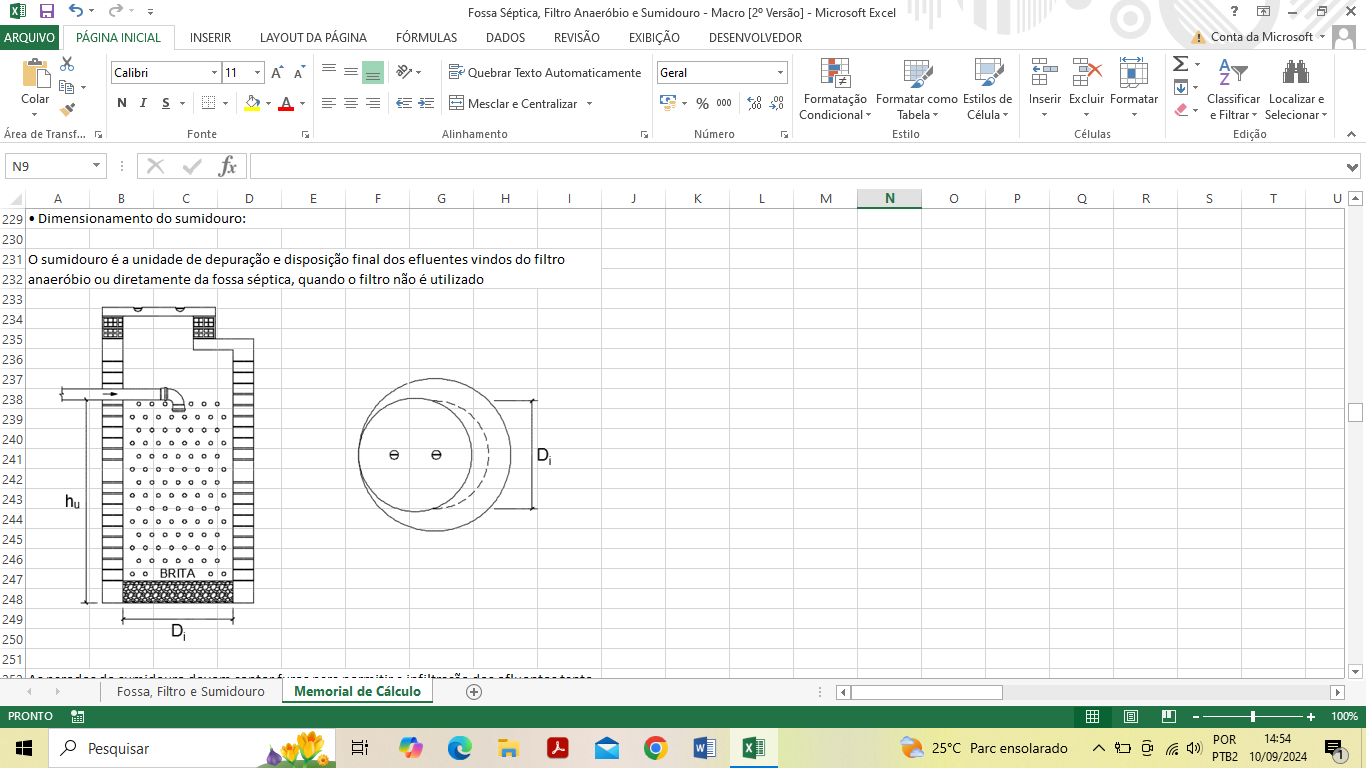Click the AutoSum sigma icon
This screenshot has width=1366, height=768.
tap(1180, 64)
